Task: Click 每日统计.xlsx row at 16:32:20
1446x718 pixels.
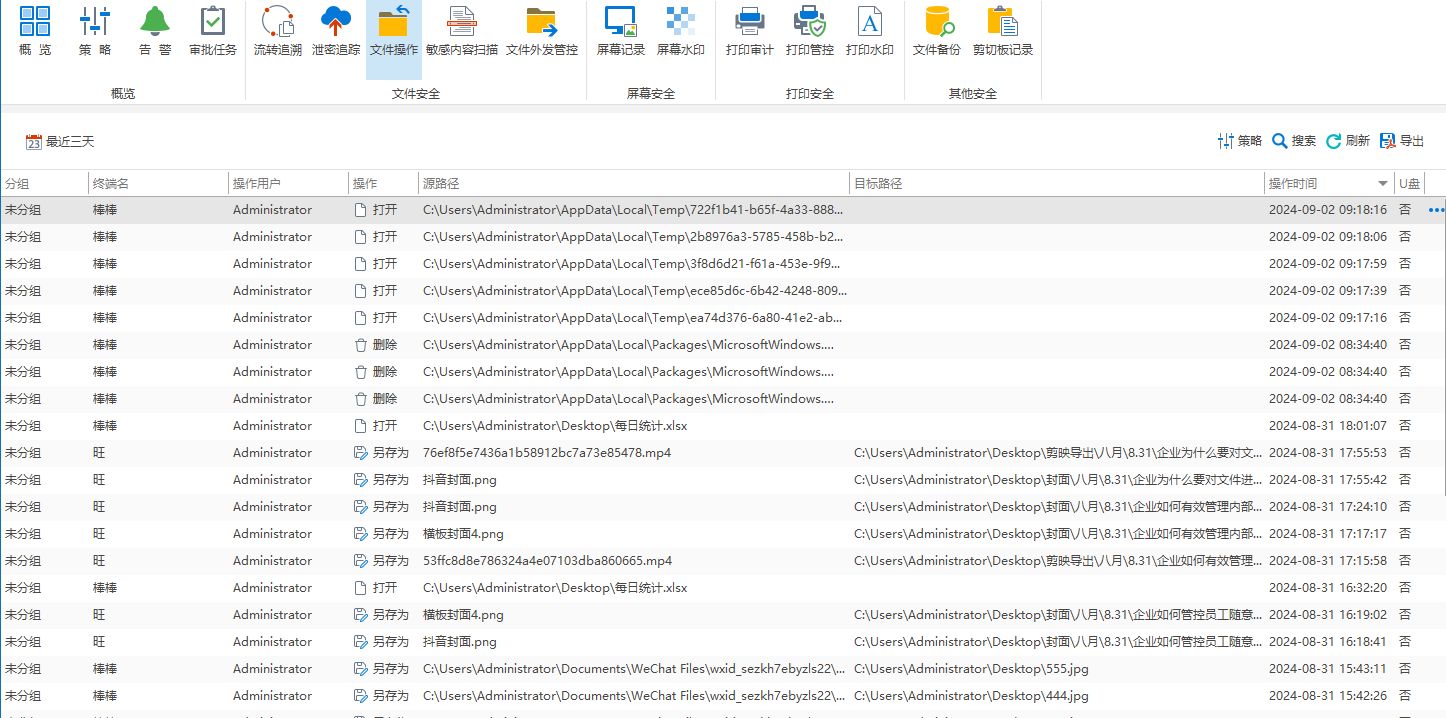Action: [723, 588]
